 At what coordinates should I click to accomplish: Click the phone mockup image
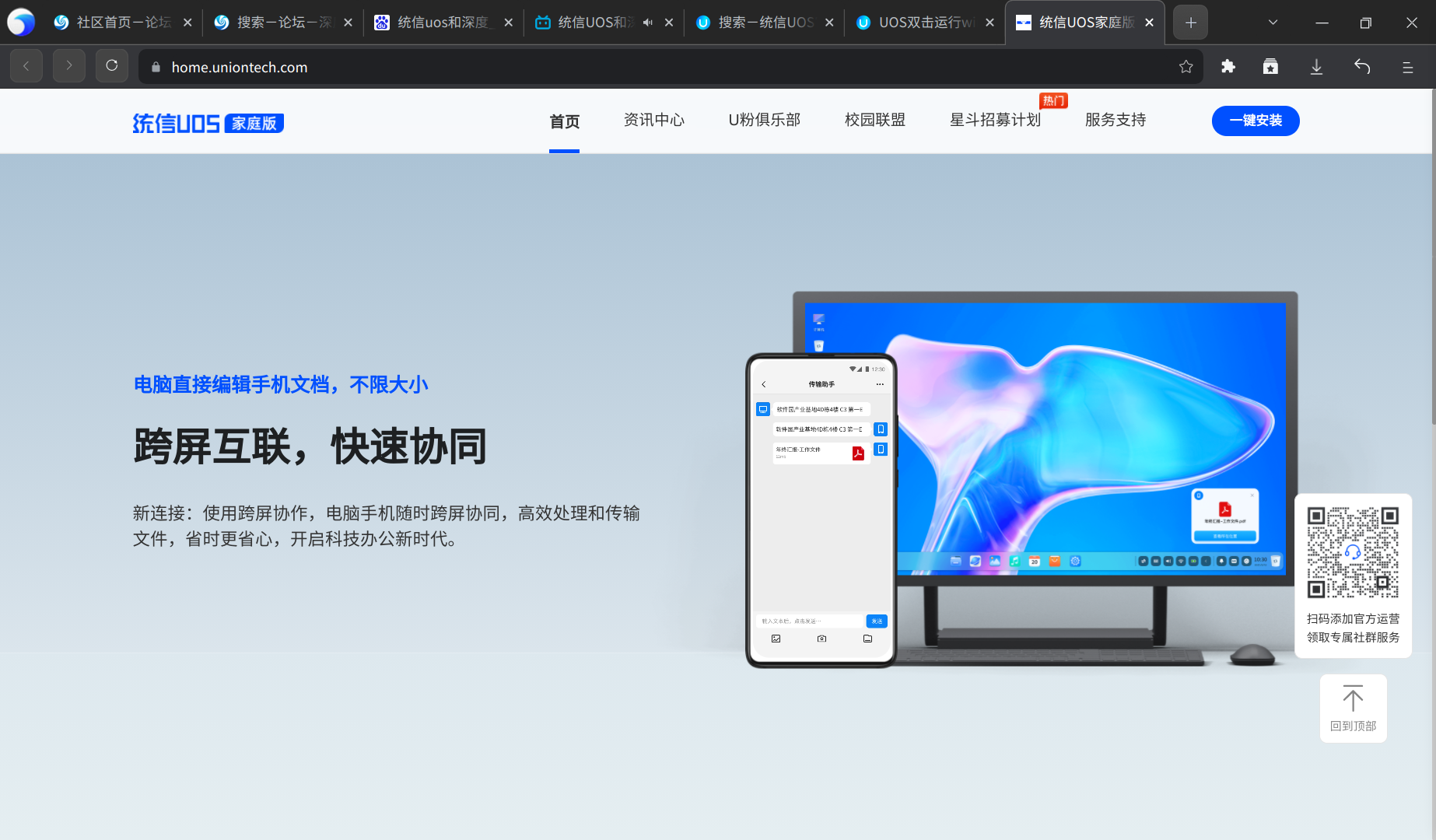click(821, 510)
